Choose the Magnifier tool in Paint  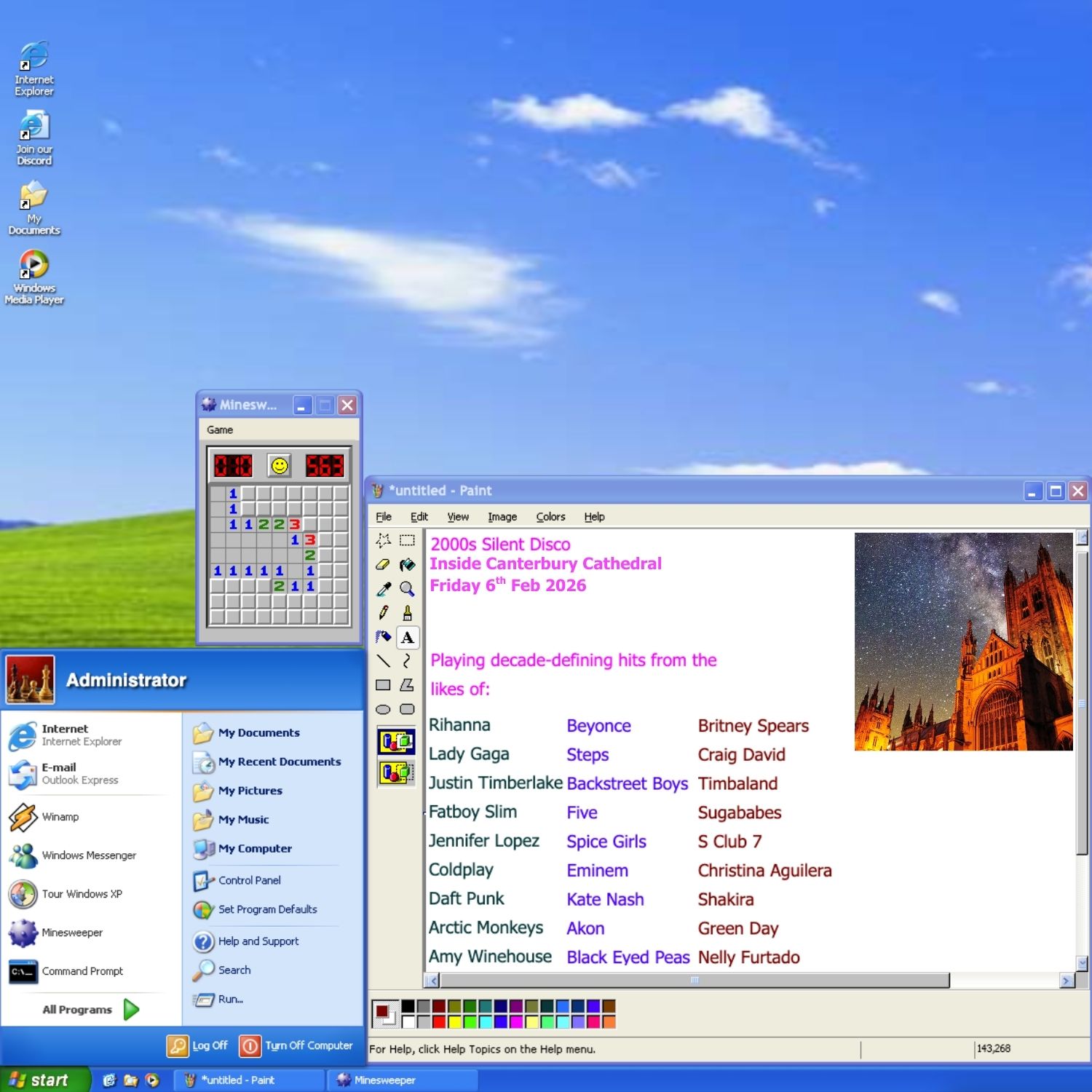[x=408, y=588]
